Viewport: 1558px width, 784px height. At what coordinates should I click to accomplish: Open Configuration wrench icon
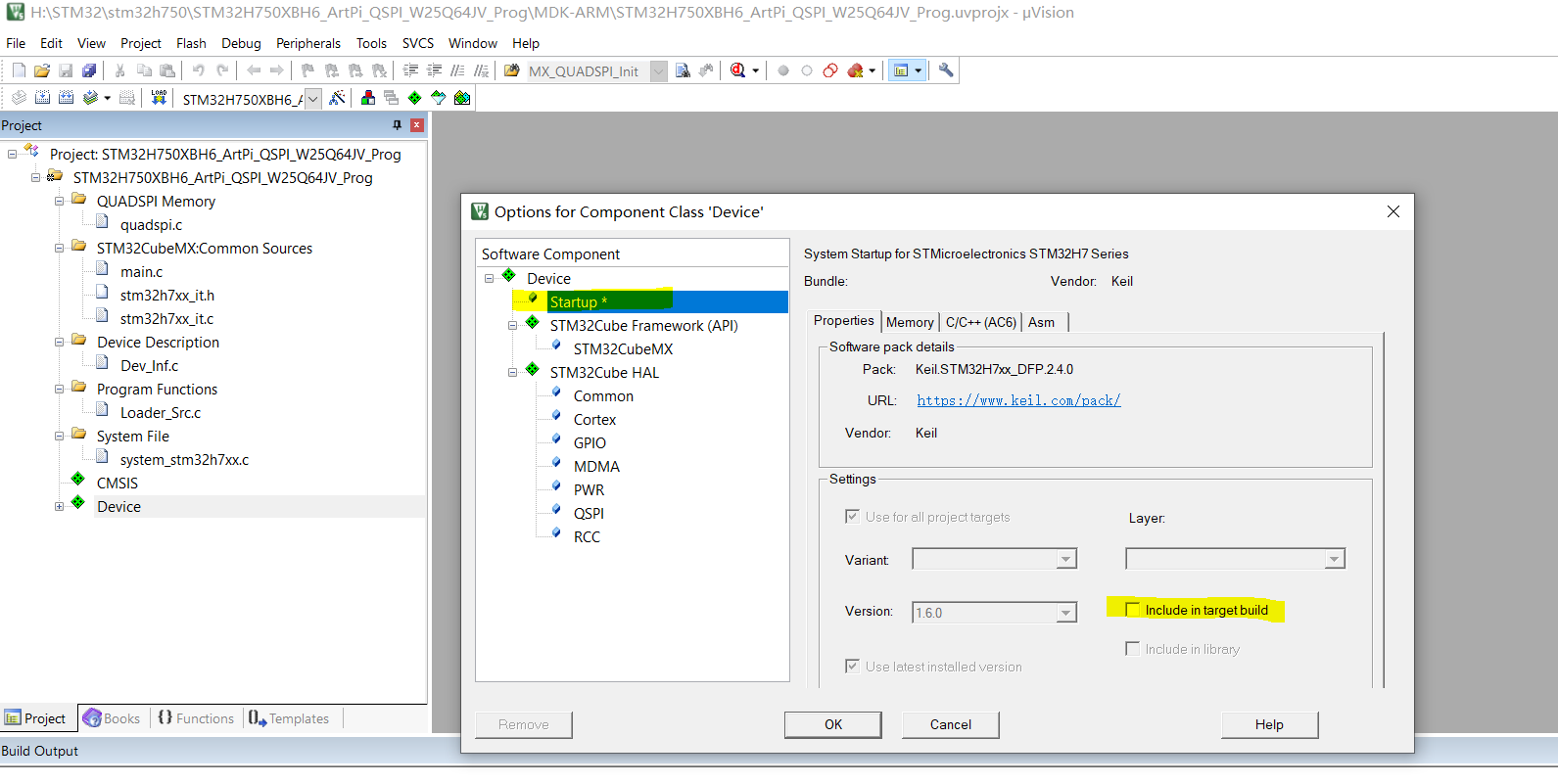click(946, 70)
